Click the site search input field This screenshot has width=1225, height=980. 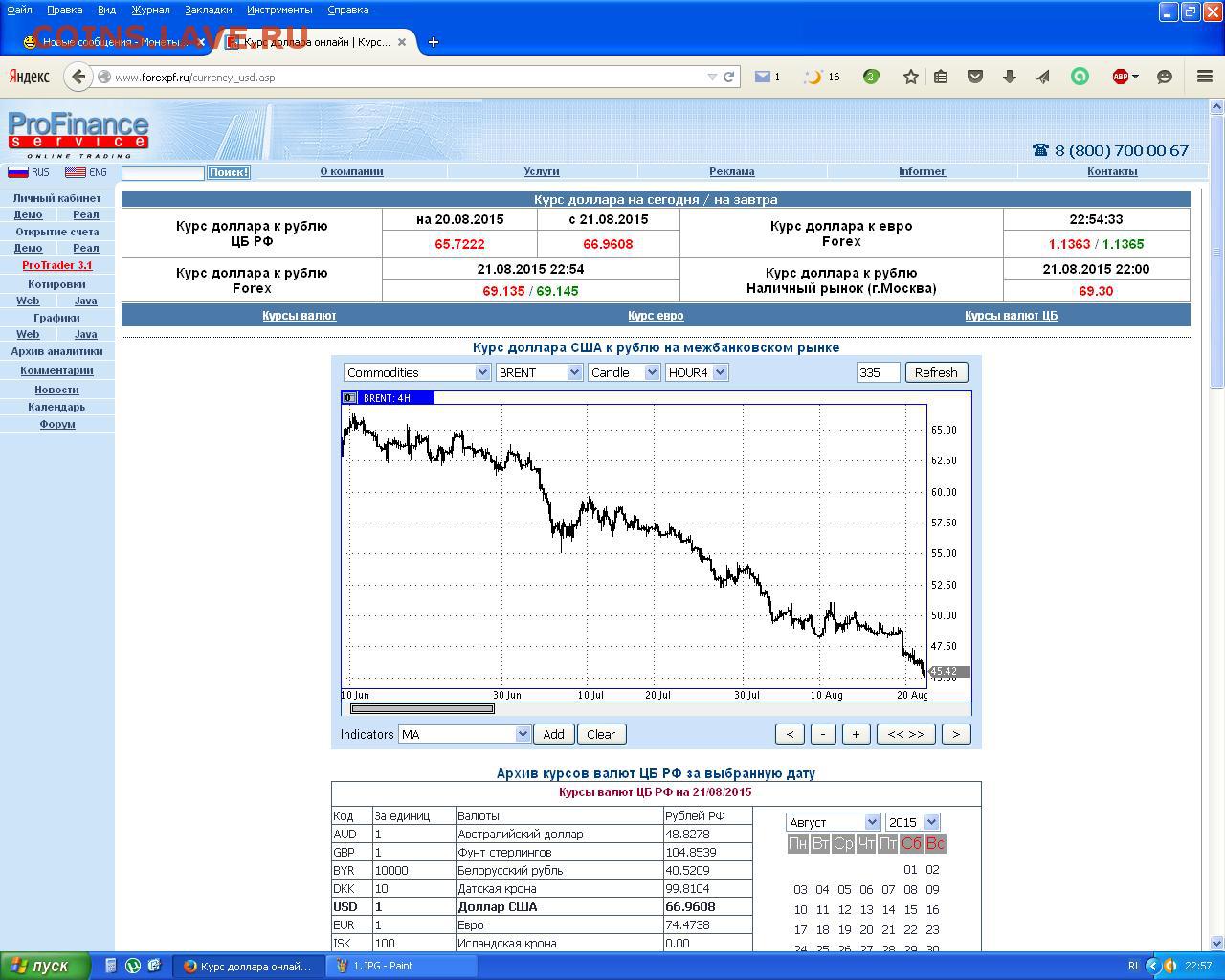click(163, 173)
